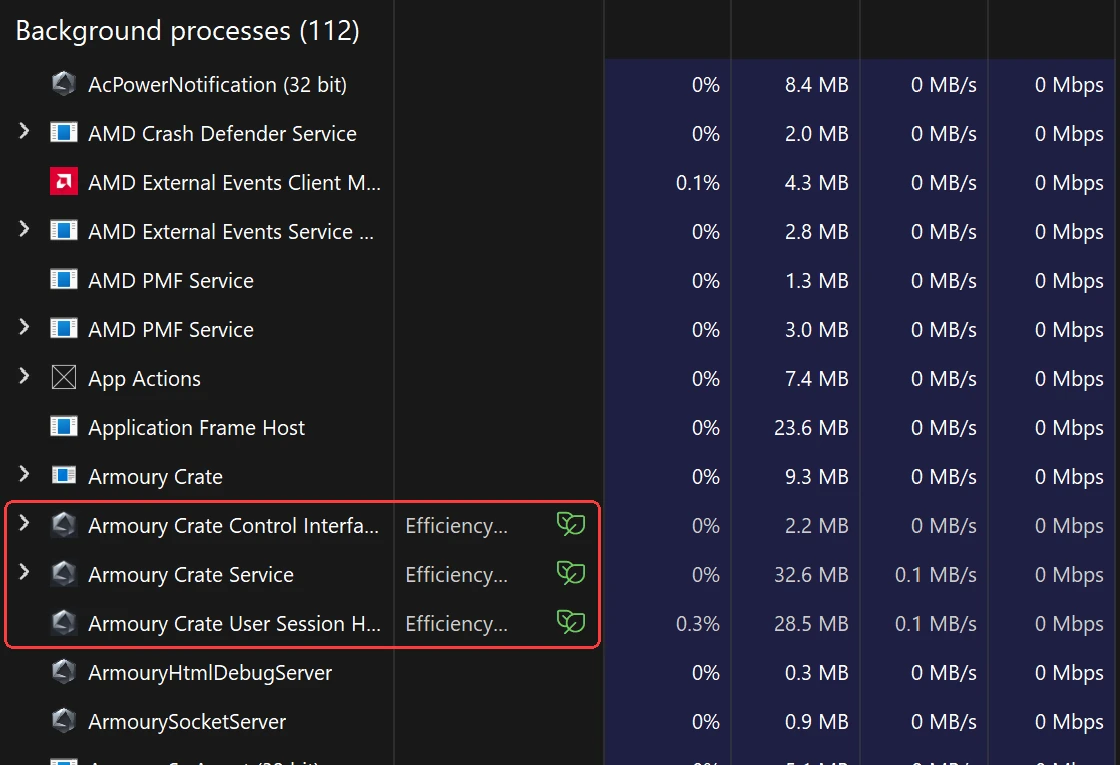Expand the Armoury Crate process group
The height and width of the screenshot is (765, 1120).
24,474
